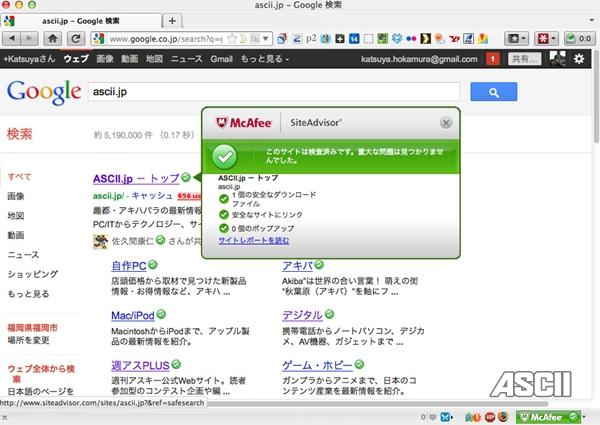Click green SiteAdvisor check beside Mac/iPod

[x=161, y=314]
